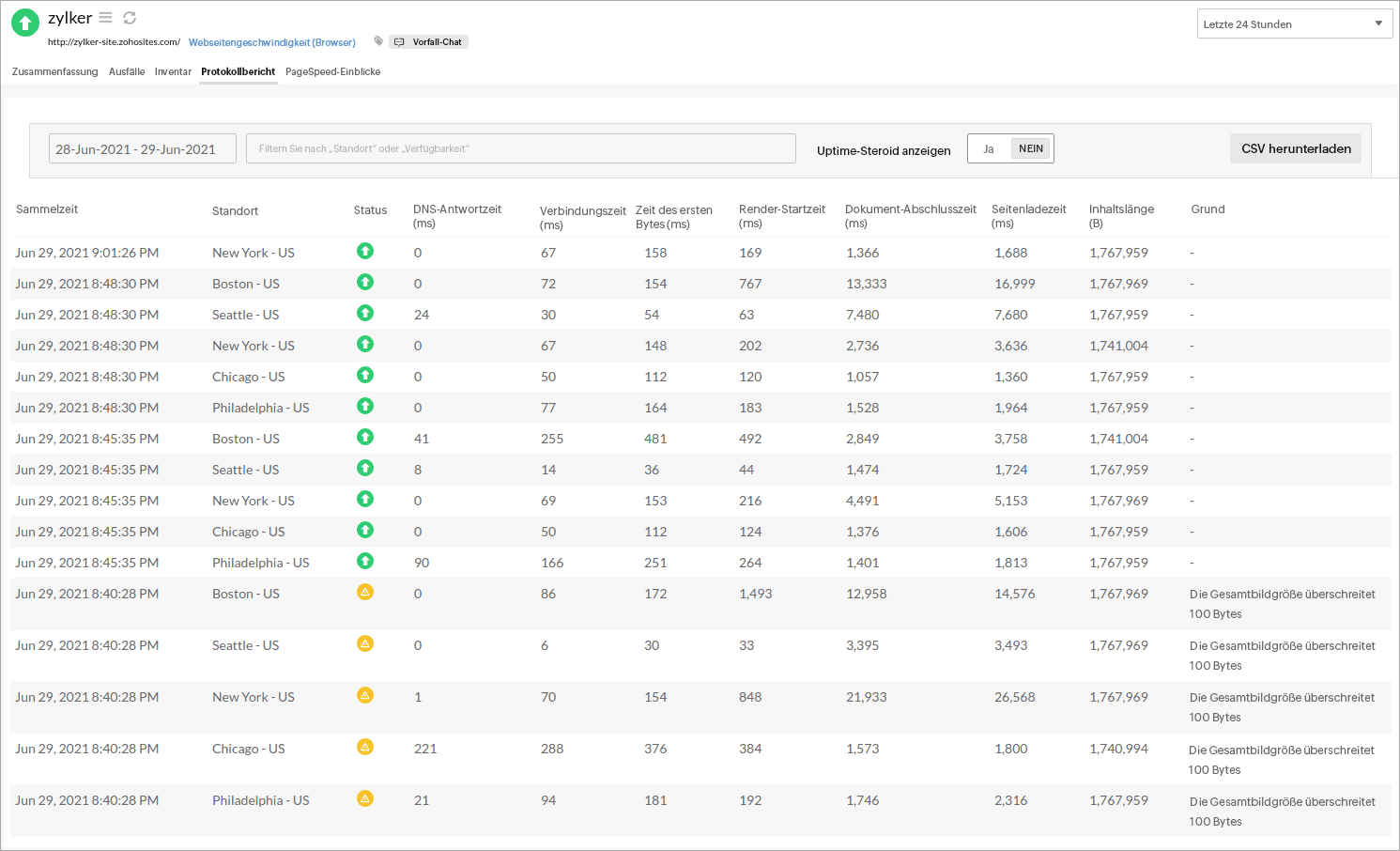Switch to the Ausfälle tab
The height and width of the screenshot is (851, 1400).
point(127,71)
